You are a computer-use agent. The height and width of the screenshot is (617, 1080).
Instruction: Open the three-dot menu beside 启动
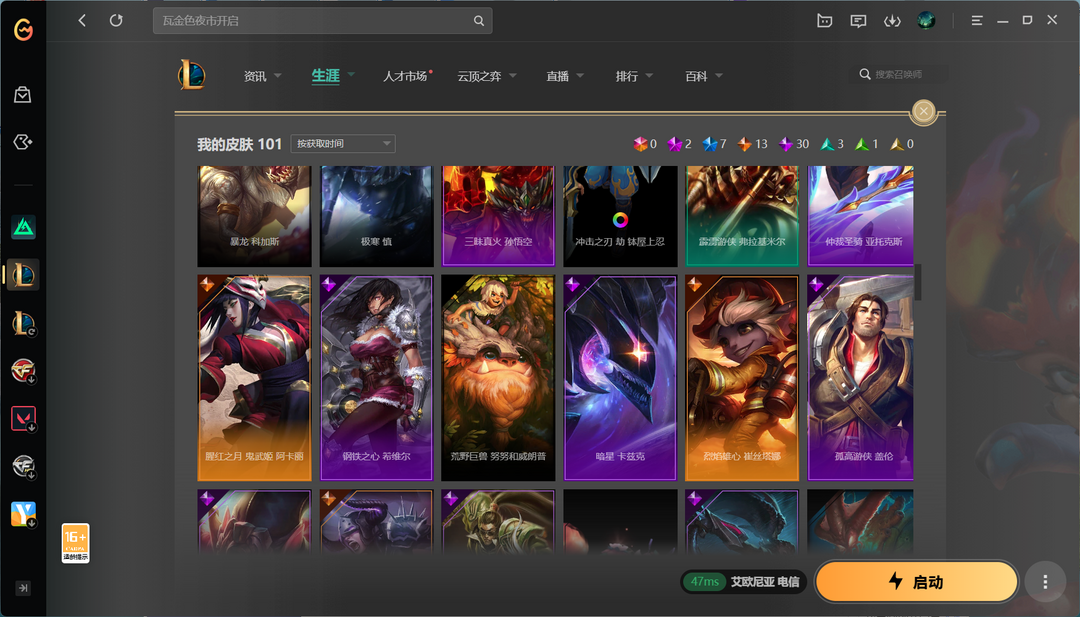point(1045,582)
